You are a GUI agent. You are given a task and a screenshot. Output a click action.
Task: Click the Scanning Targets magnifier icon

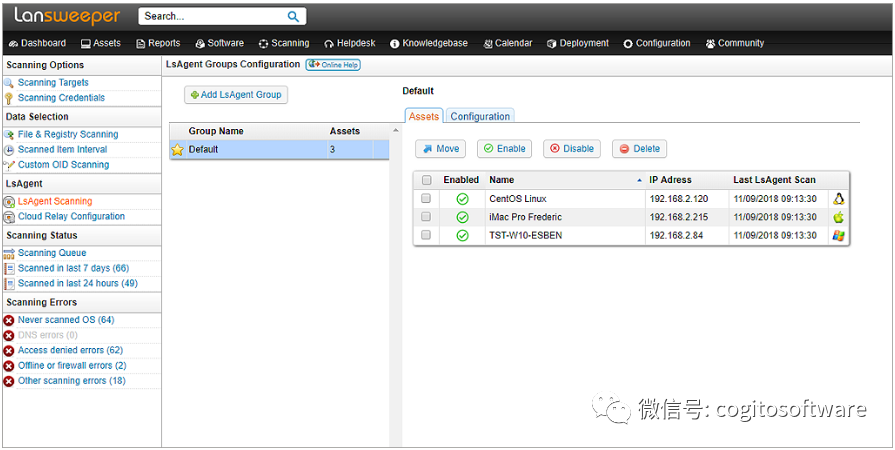[9, 83]
